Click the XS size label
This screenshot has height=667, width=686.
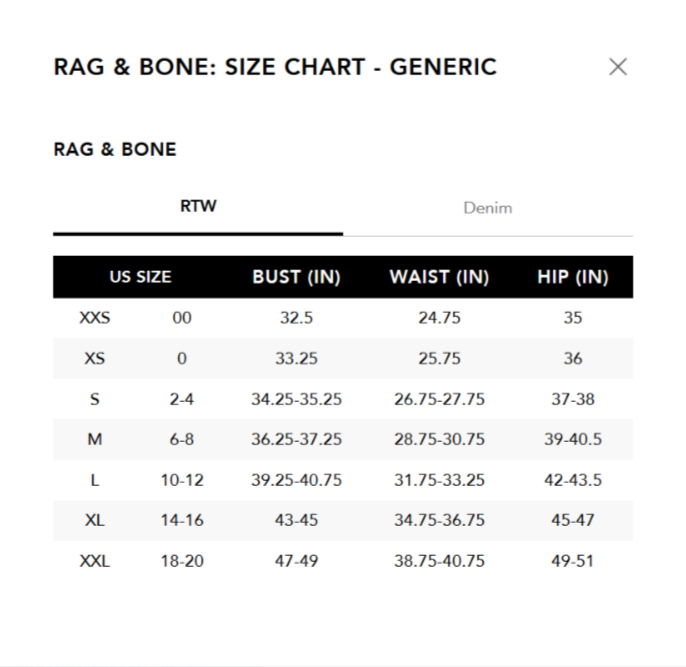[95, 358]
